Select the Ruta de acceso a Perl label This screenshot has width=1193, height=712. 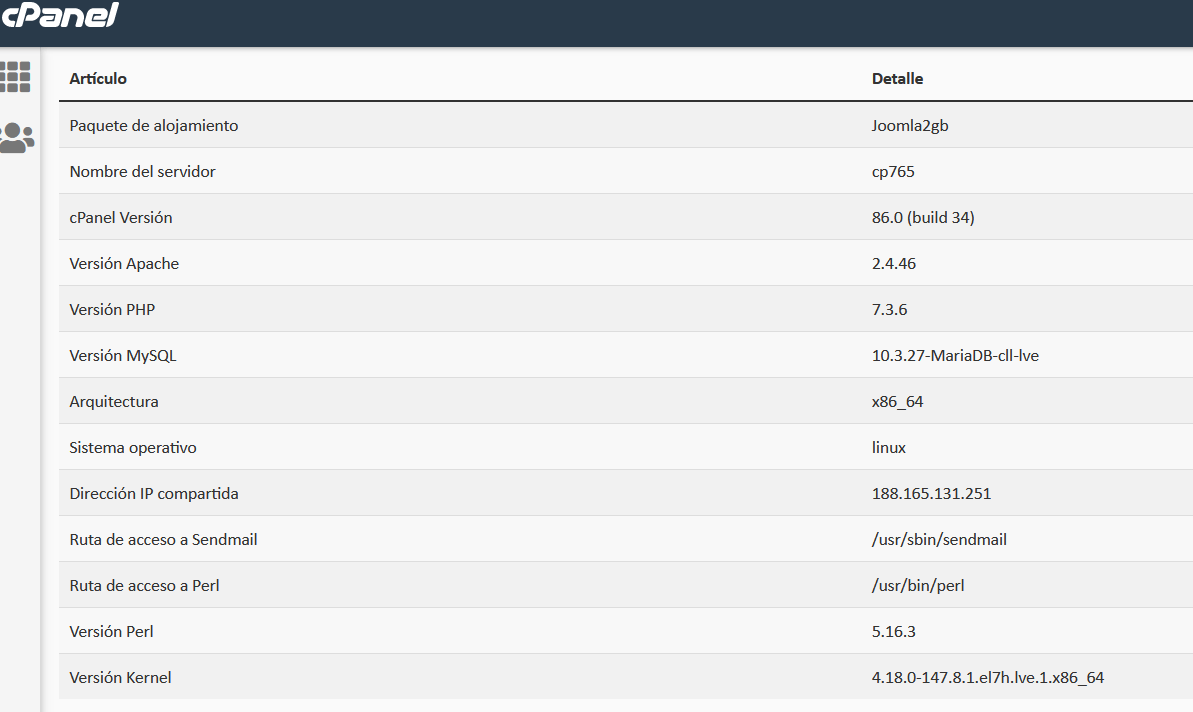tap(145, 586)
